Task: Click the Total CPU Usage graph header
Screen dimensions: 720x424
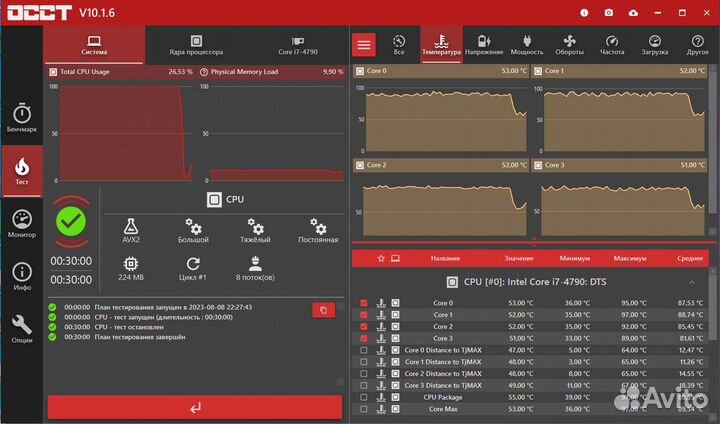Action: (121, 72)
